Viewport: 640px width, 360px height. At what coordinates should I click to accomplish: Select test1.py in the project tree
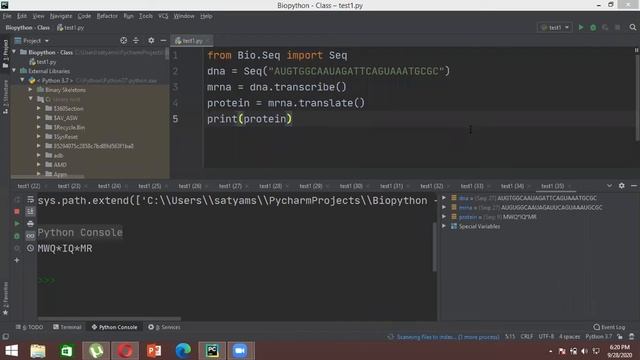(42, 62)
